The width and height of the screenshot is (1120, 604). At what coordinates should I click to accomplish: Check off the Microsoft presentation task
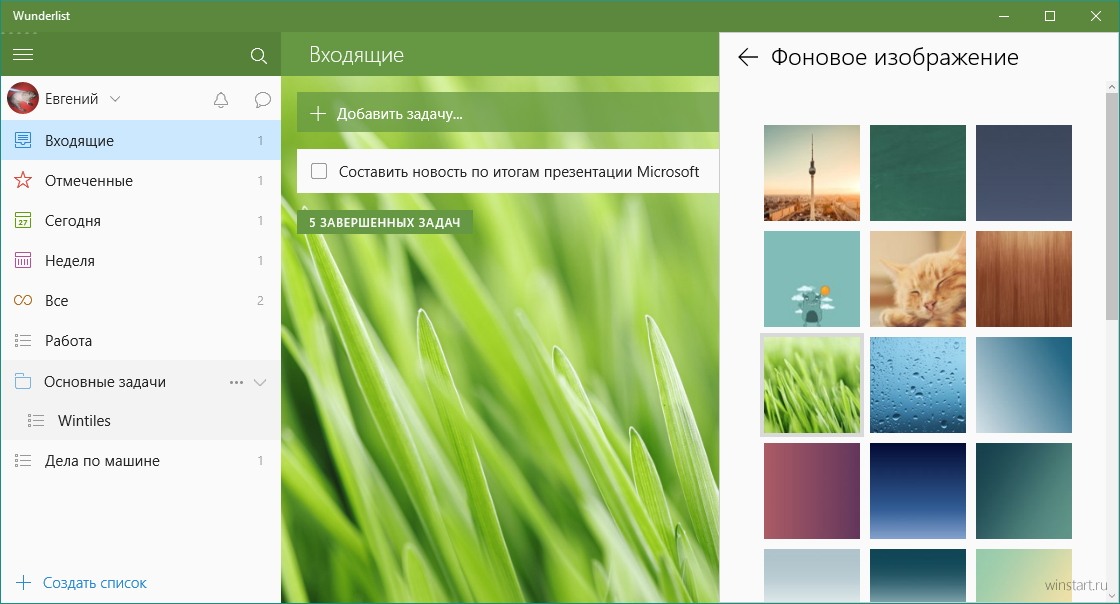coord(319,171)
